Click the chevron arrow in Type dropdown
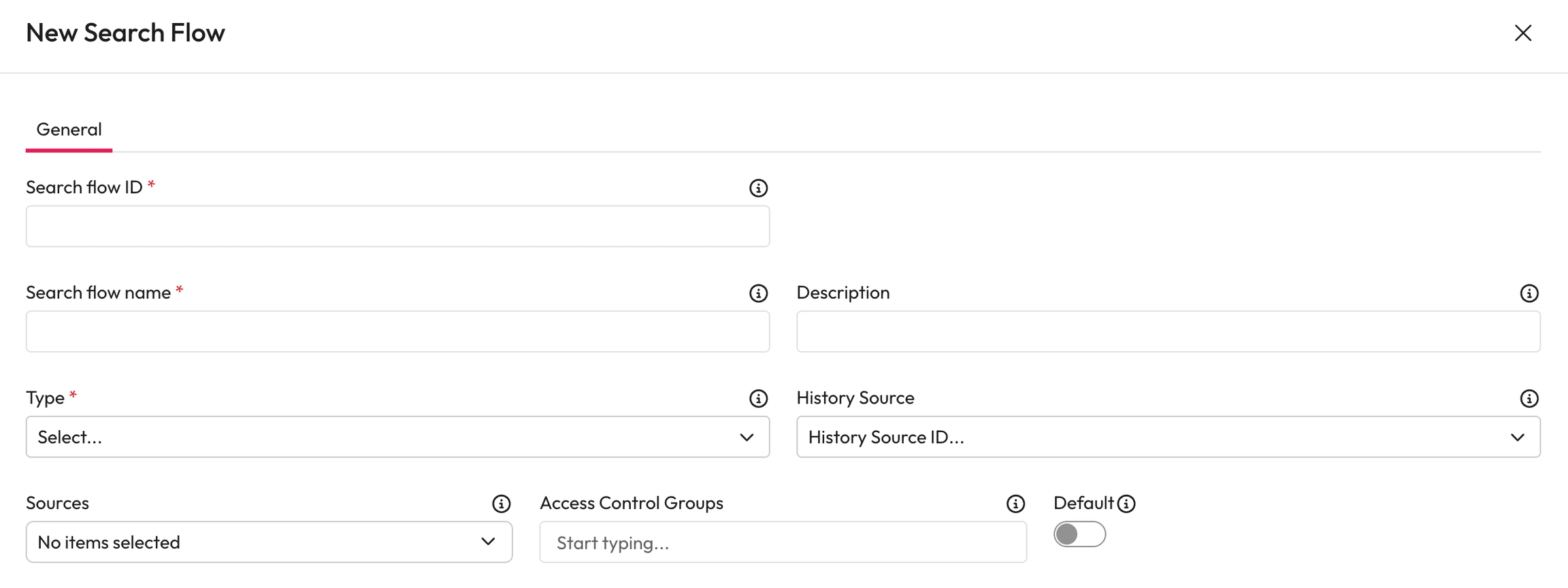Image resolution: width=1568 pixels, height=588 pixels. tap(747, 437)
